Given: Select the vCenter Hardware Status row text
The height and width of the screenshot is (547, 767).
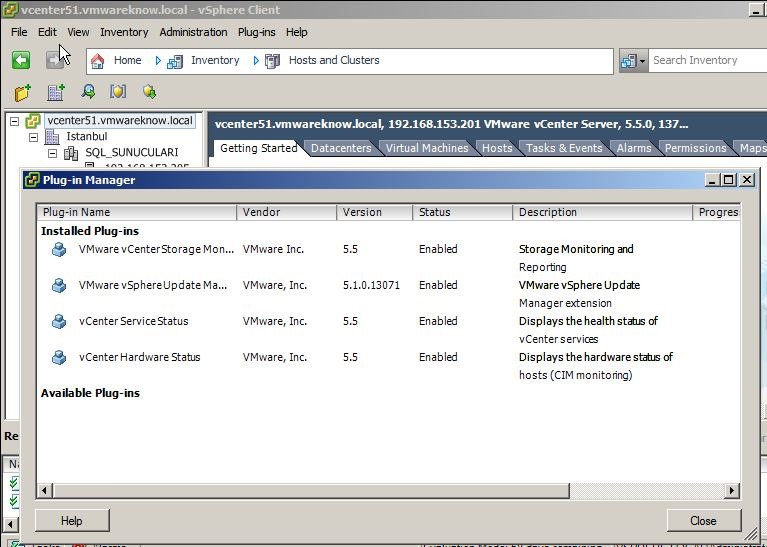Looking at the screenshot, I should pos(139,358).
